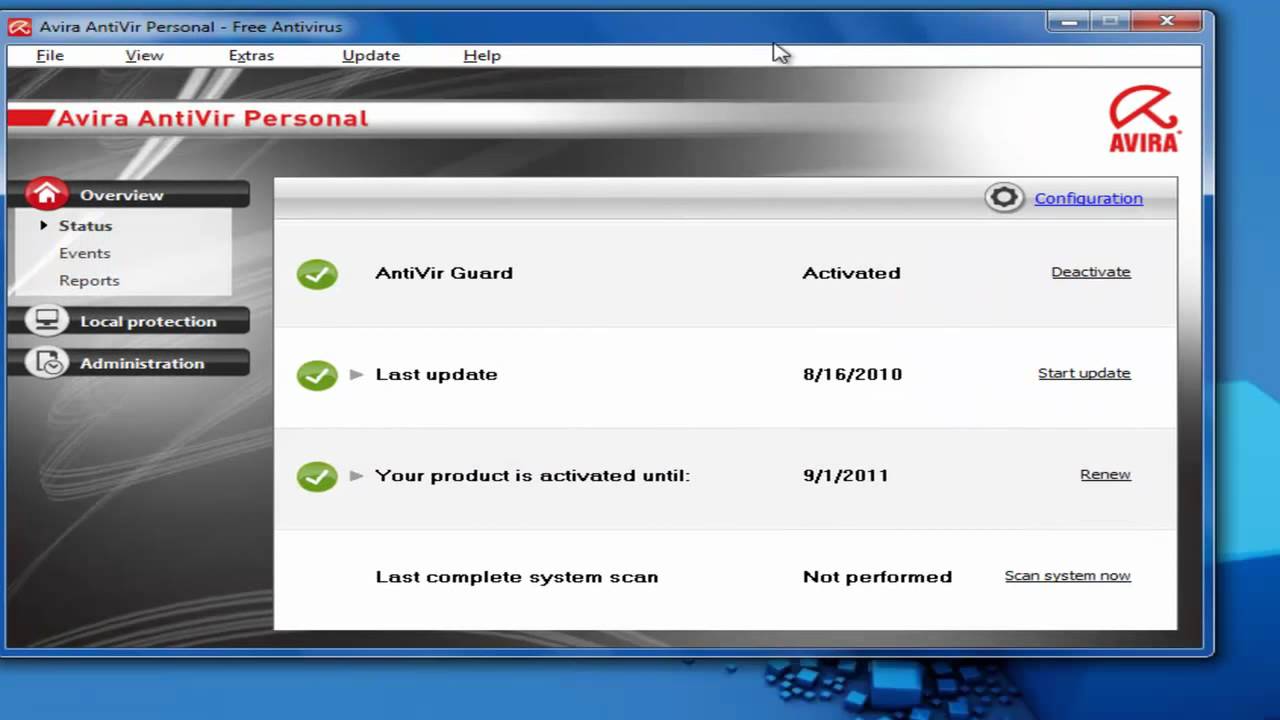Image resolution: width=1280 pixels, height=720 pixels.
Task: Expand the Local protection section
Action: tap(130, 321)
